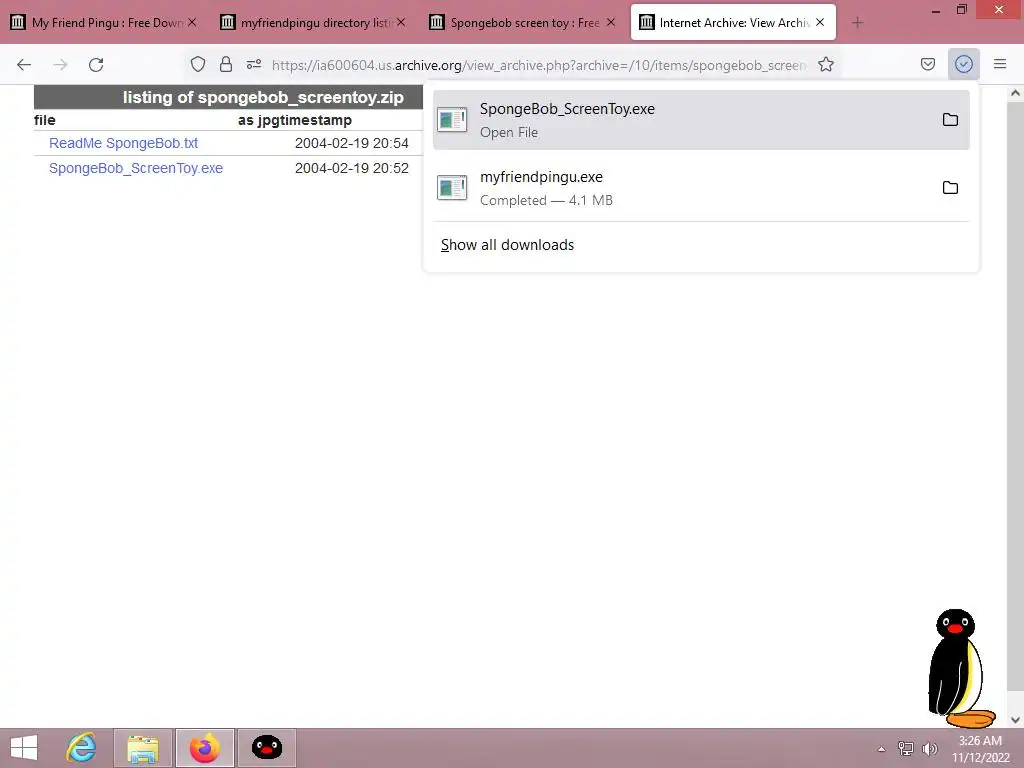Go back to the previous page
1024x768 pixels.
point(24,65)
